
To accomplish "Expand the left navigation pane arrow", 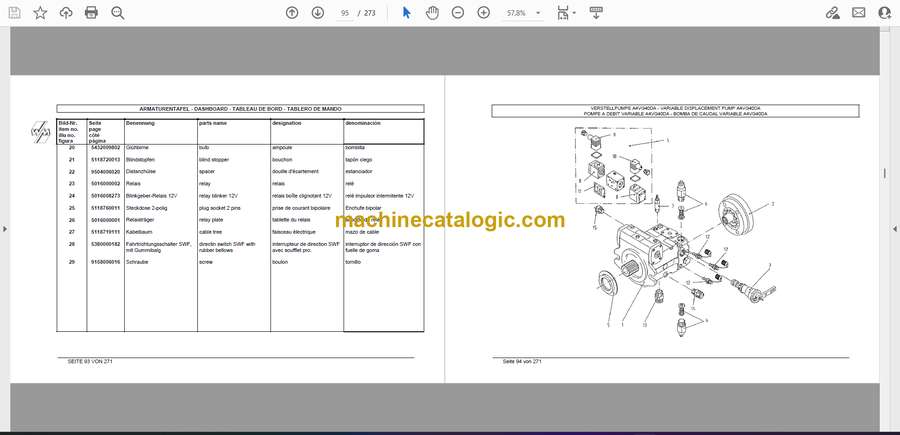I will (5, 229).
